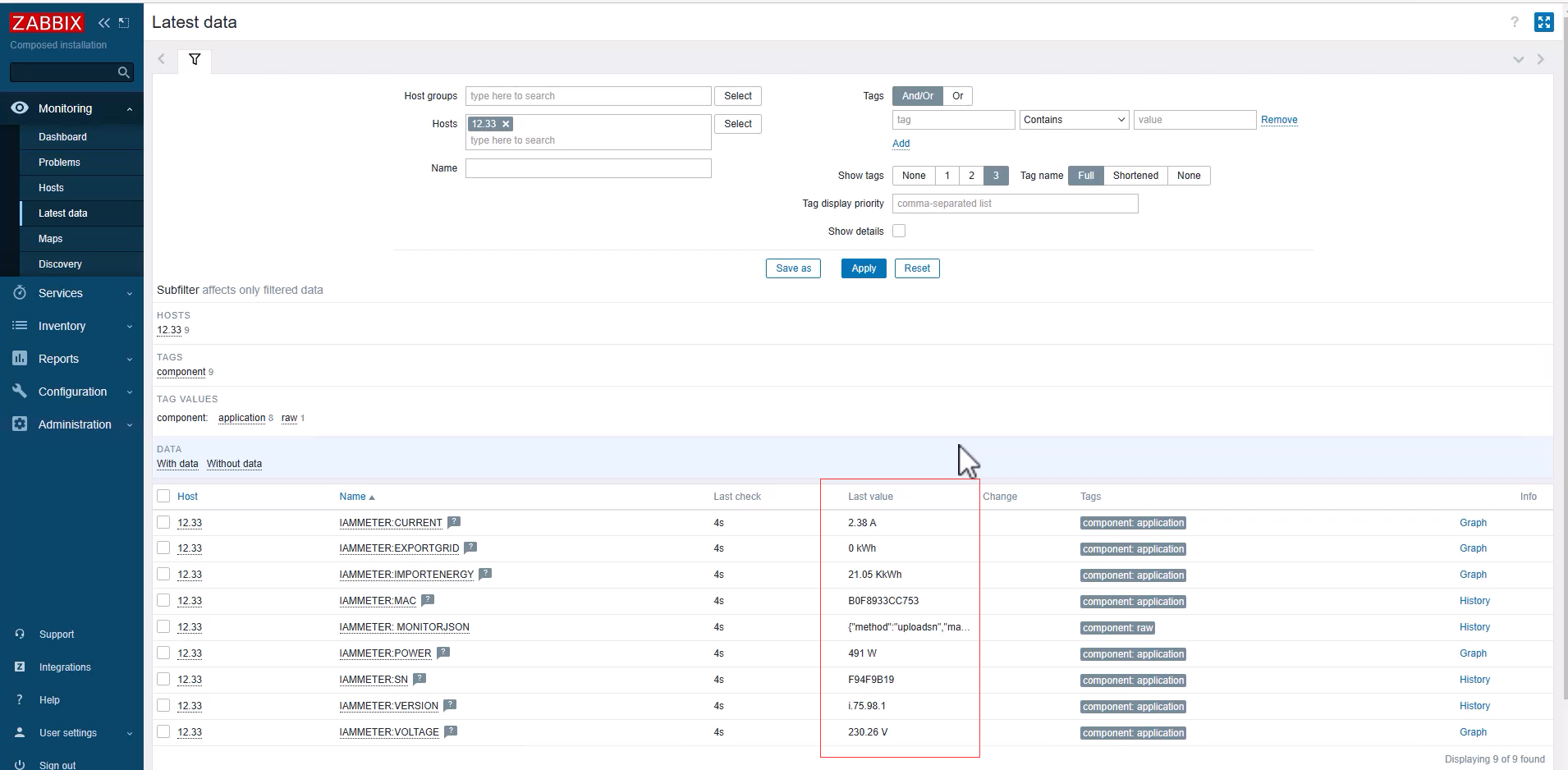The height and width of the screenshot is (770, 1568).
Task: Tick the select-all checkbox in table header
Action: point(163,496)
